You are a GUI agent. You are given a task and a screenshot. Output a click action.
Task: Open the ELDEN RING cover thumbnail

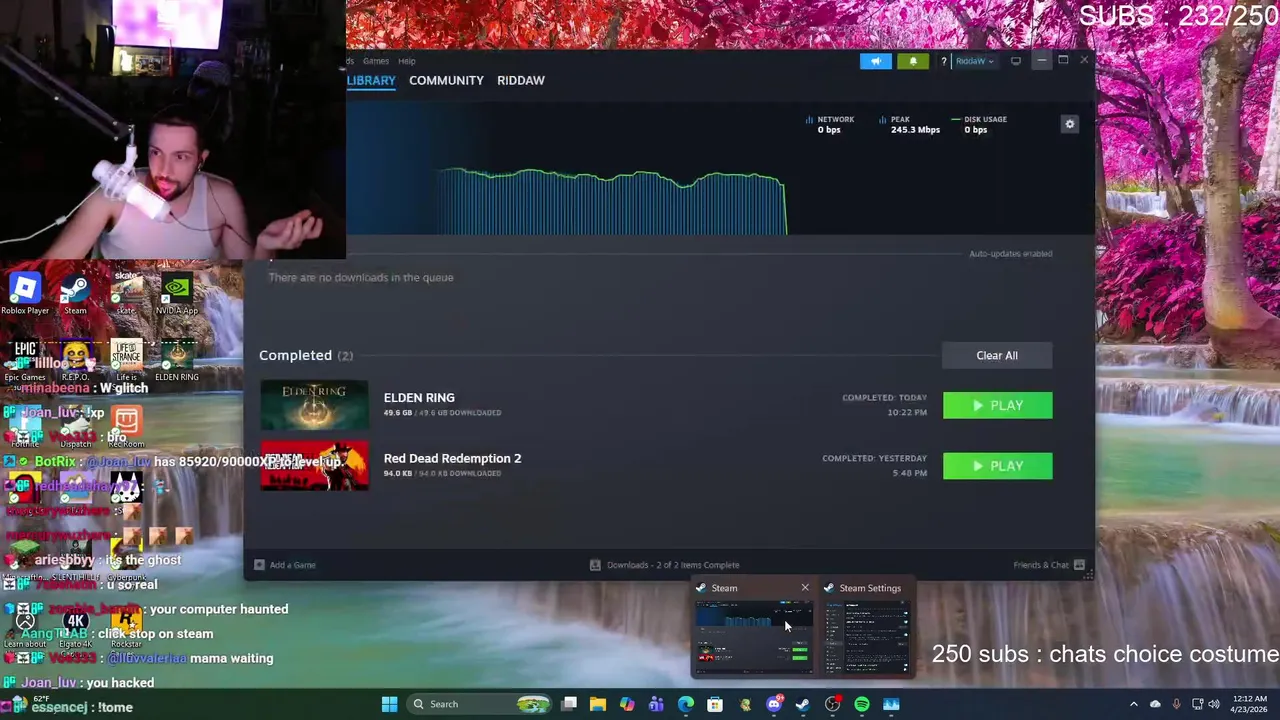[x=314, y=405]
